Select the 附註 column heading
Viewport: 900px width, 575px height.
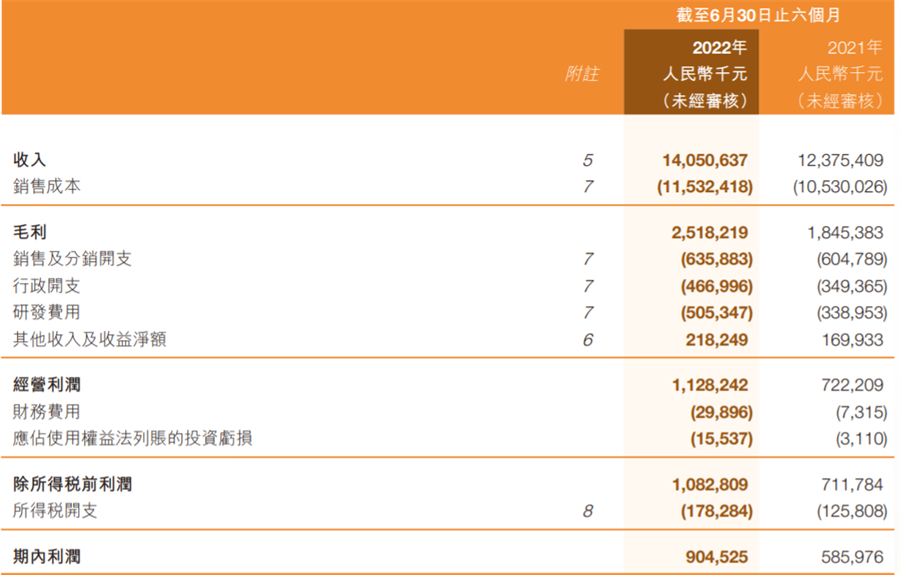[581, 74]
